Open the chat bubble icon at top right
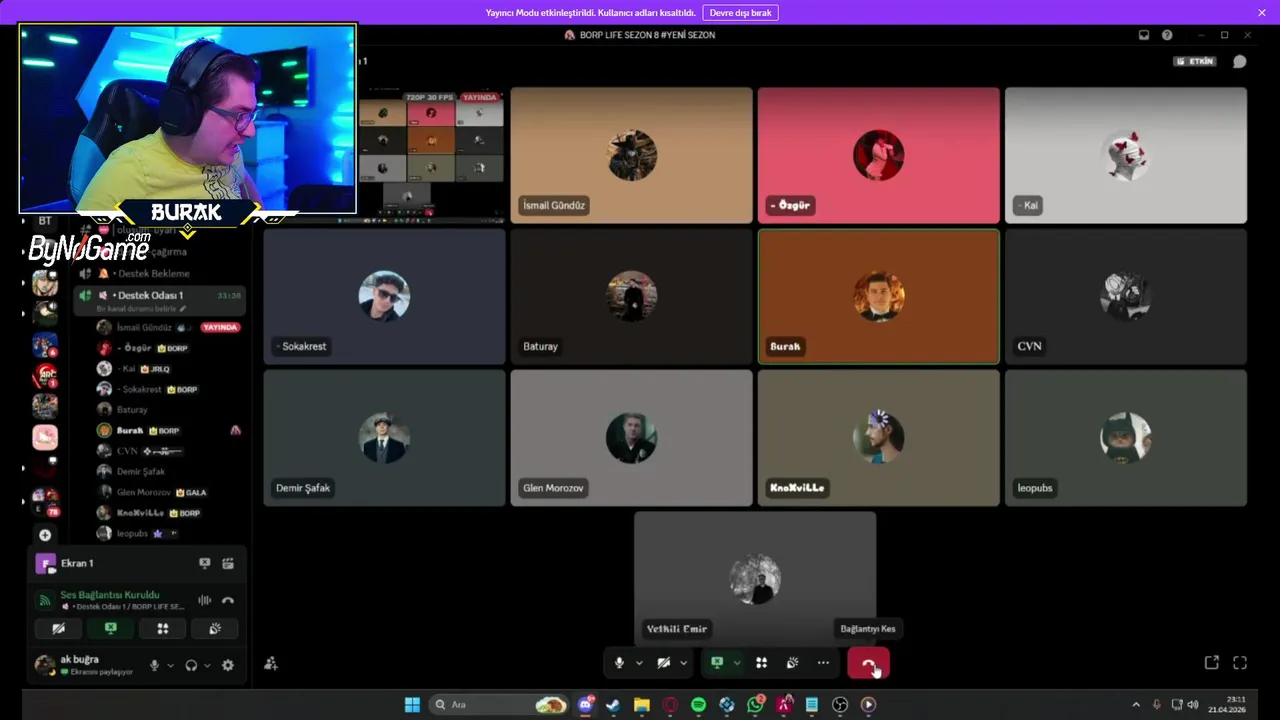This screenshot has height=720, width=1280. [1239, 61]
